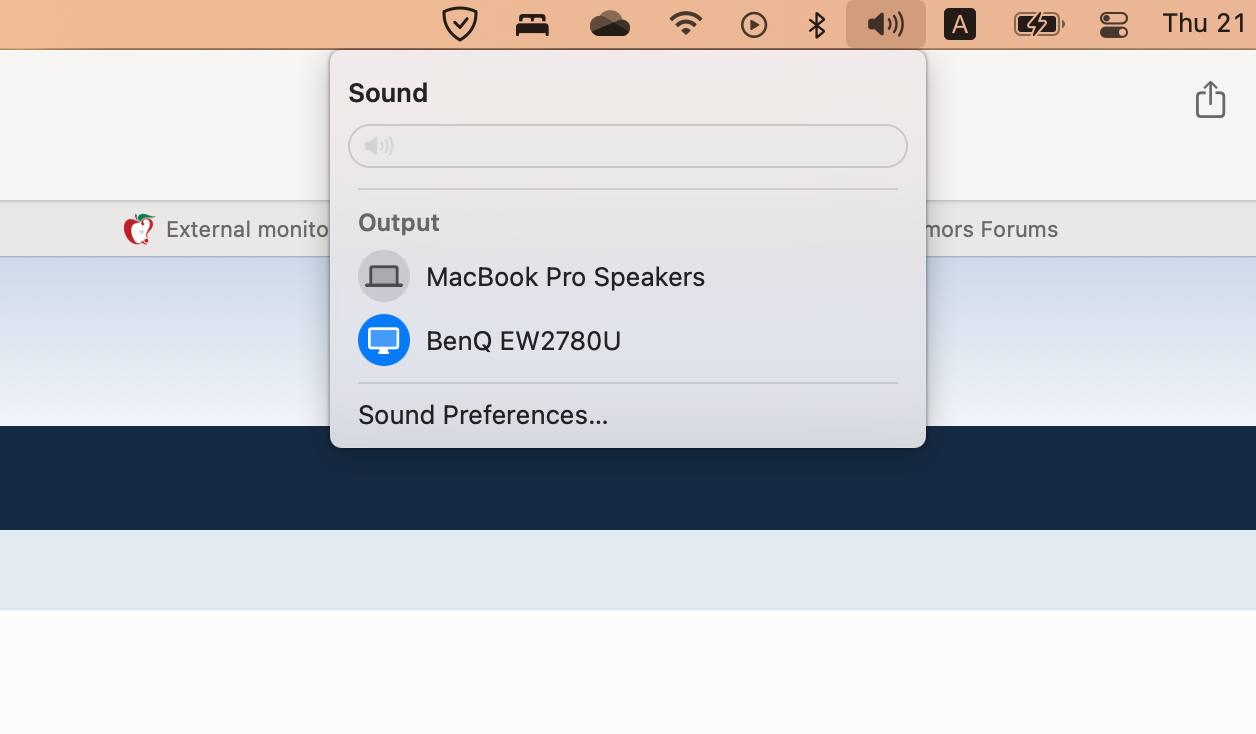Click the Now Playing play icon

tap(754, 25)
